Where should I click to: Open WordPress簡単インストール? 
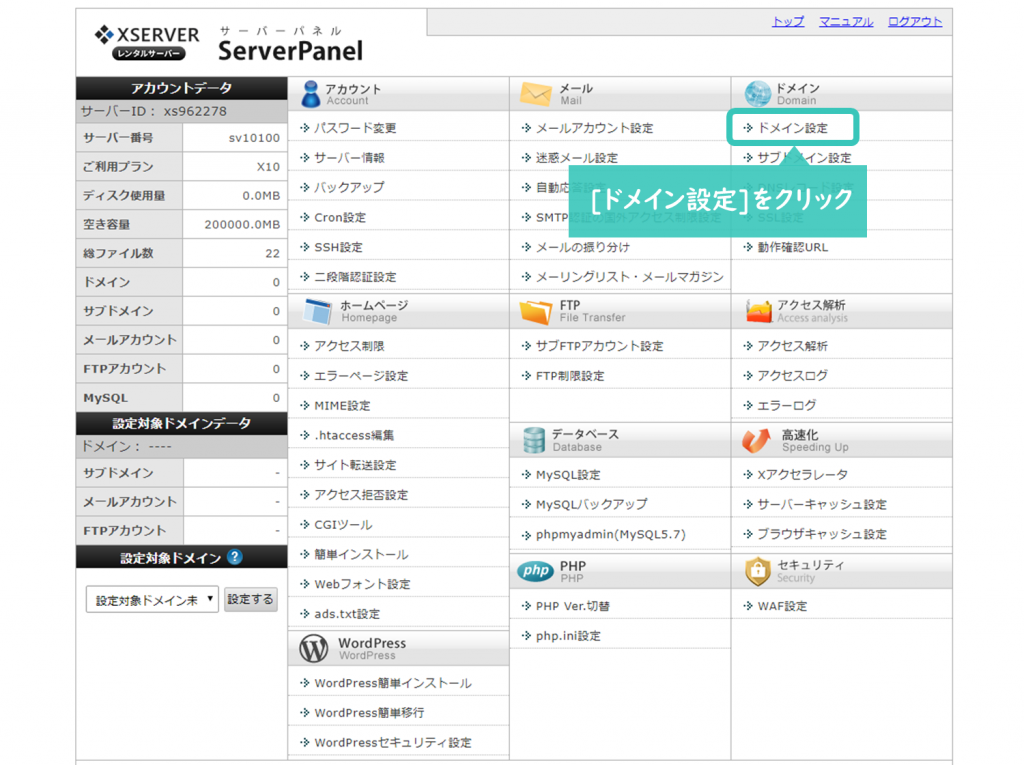393,683
